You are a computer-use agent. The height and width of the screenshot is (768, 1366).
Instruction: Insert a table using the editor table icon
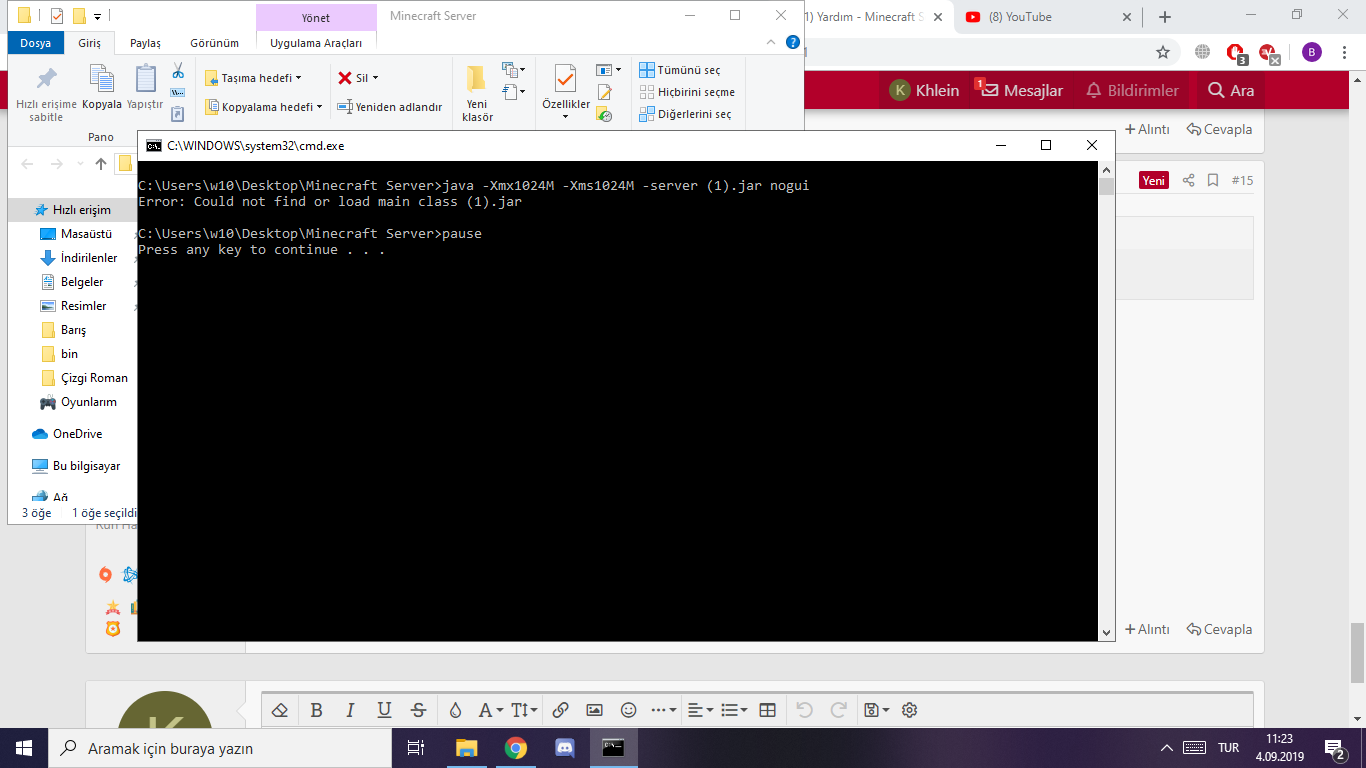[767, 710]
